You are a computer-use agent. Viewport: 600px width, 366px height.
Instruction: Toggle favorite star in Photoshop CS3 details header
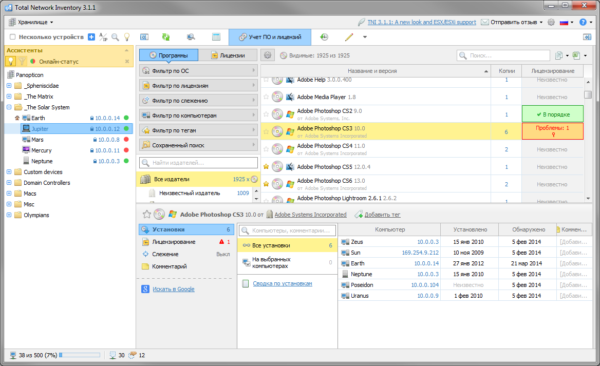pyautogui.click(x=147, y=214)
